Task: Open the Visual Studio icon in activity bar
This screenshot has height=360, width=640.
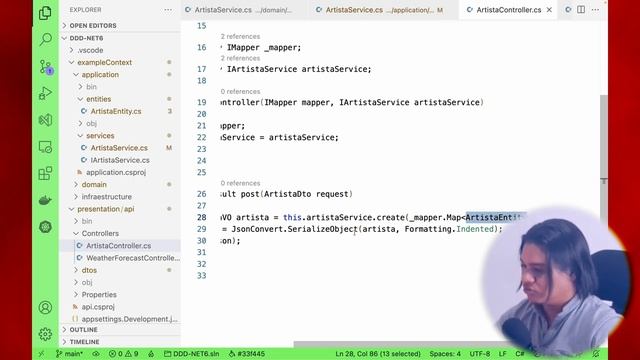Action: coord(45,120)
